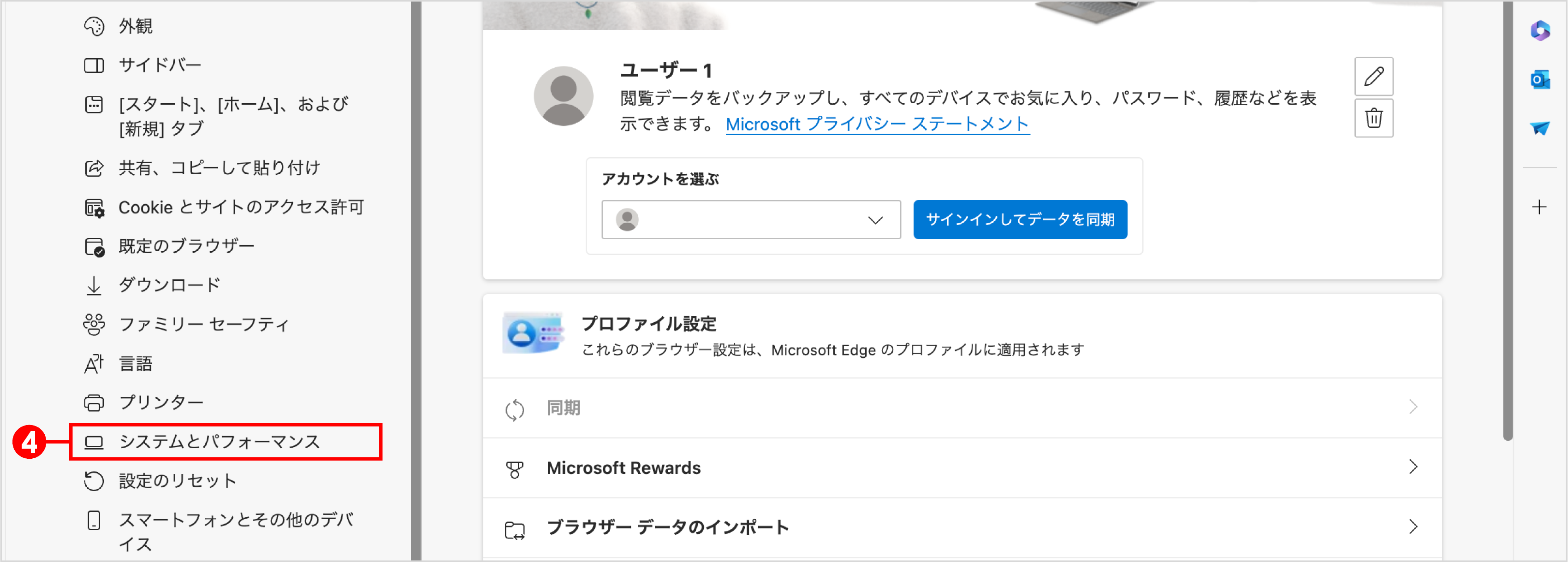1568x562 pixels.
Task: Expand ブラウザー データのインポート
Action: (x=1414, y=527)
